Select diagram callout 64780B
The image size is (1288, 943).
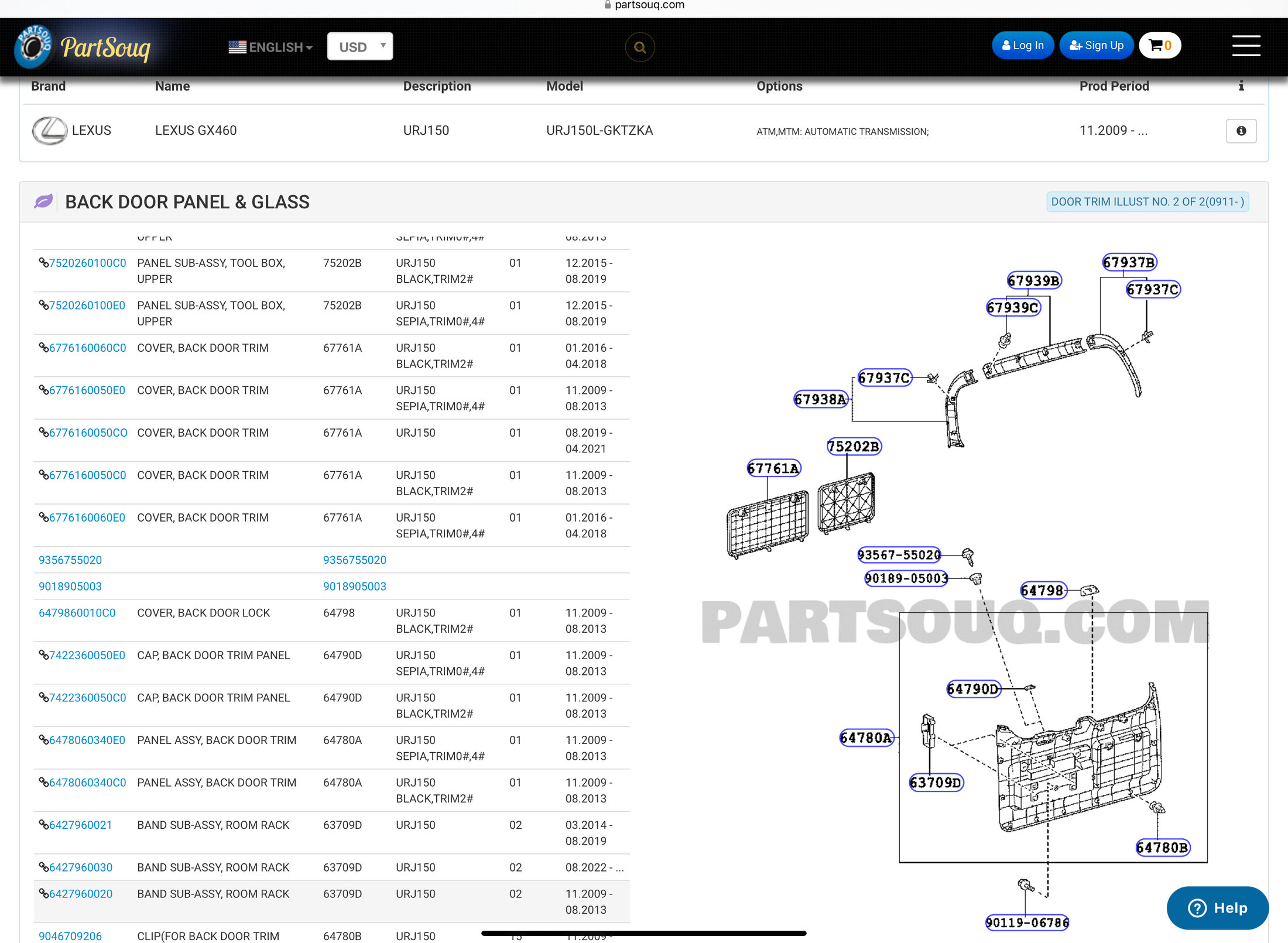pyautogui.click(x=1163, y=848)
